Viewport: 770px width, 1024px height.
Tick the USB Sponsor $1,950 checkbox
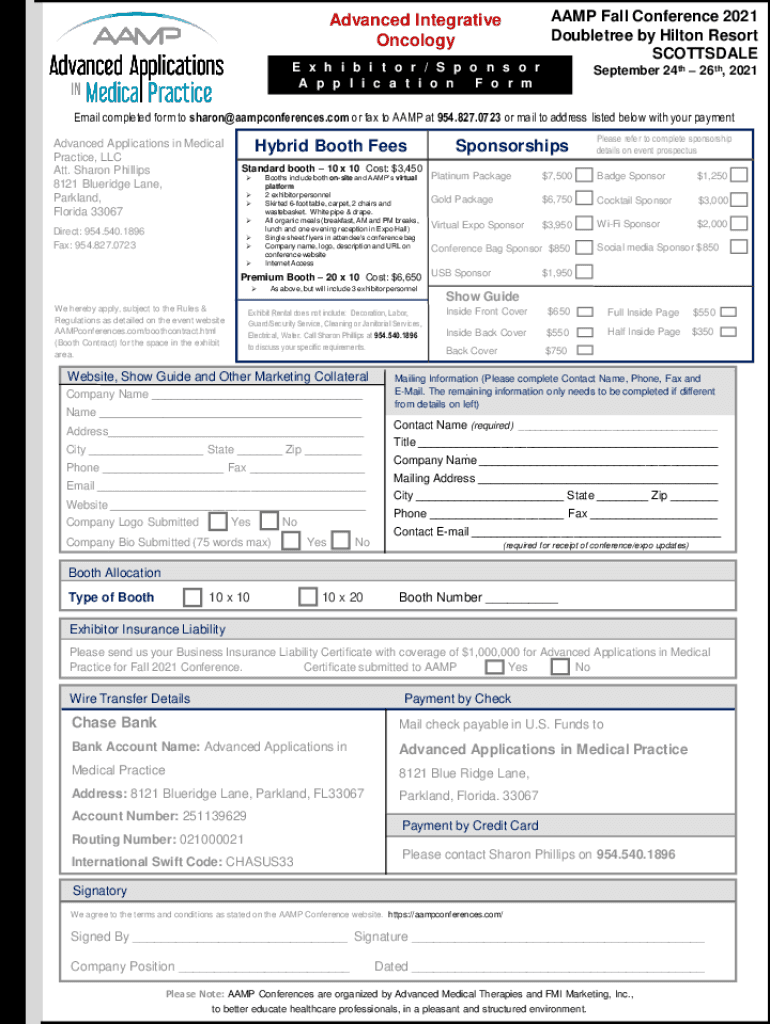coord(584,272)
